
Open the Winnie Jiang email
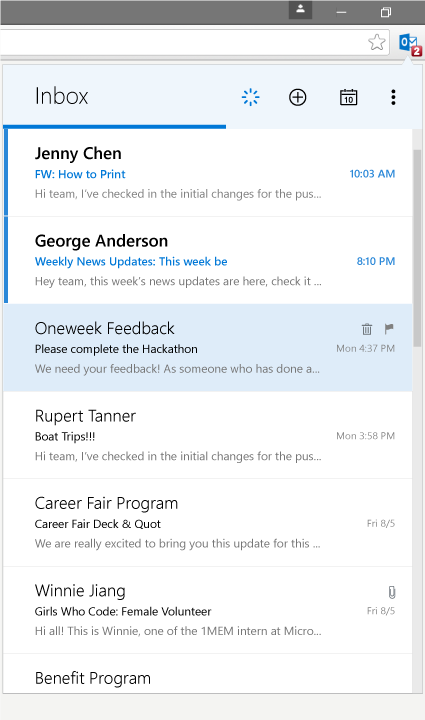[x=208, y=610]
